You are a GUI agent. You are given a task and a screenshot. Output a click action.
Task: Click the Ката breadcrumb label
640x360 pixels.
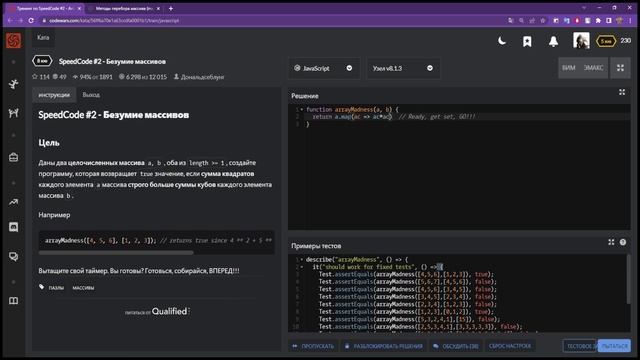coord(43,38)
